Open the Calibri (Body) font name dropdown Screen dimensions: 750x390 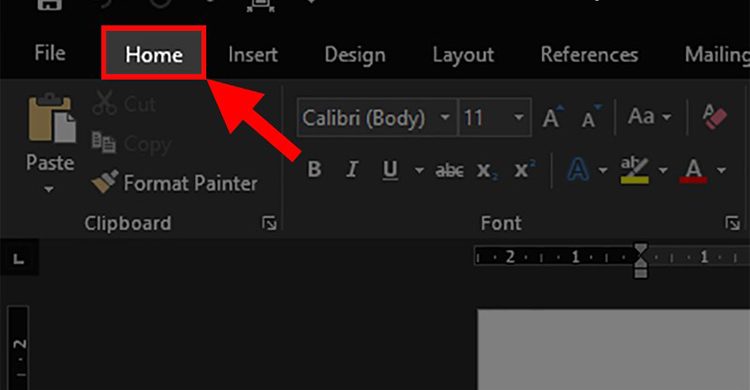445,117
